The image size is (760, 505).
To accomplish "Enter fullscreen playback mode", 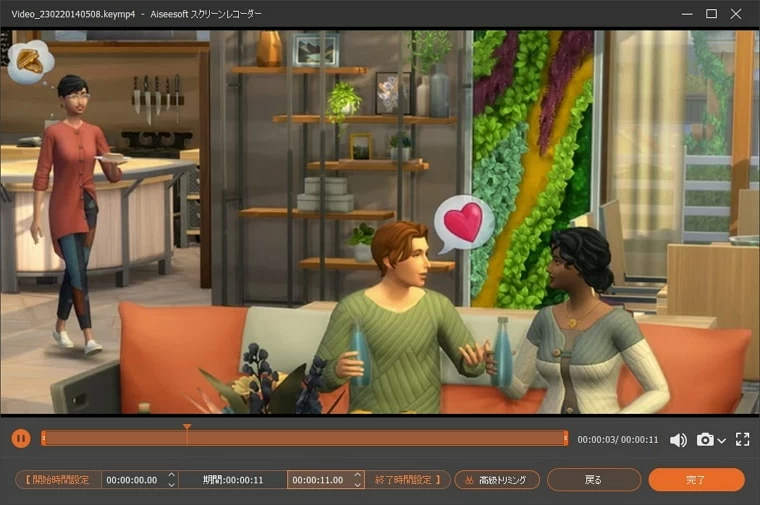I will (742, 440).
